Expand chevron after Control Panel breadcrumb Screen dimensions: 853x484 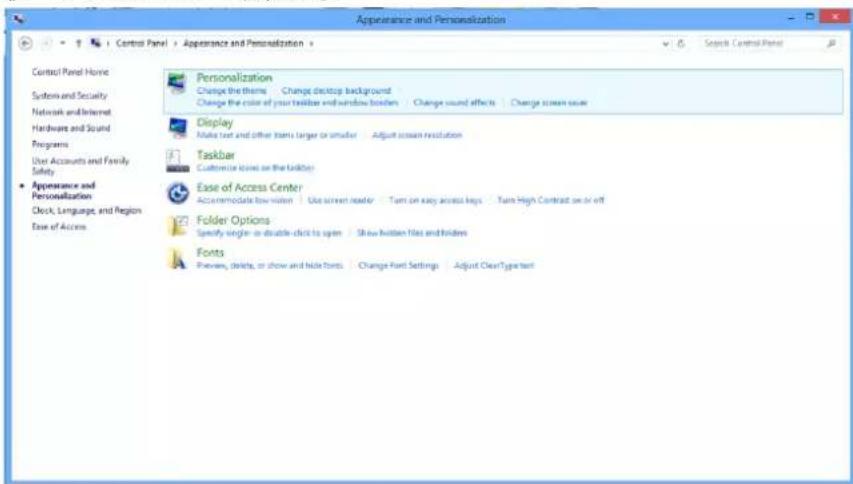click(175, 44)
